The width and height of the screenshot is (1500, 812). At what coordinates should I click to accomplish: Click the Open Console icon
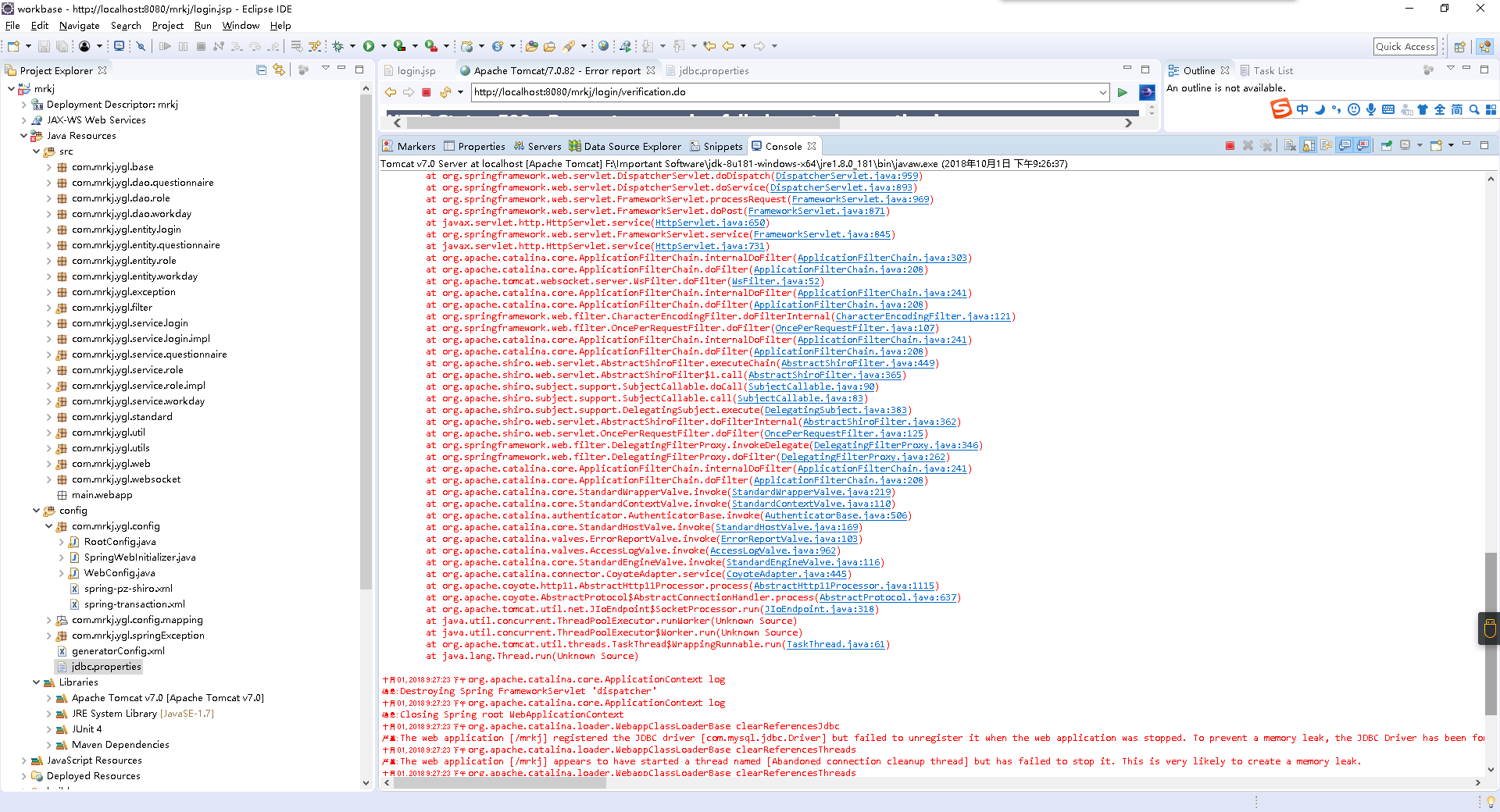click(1436, 146)
